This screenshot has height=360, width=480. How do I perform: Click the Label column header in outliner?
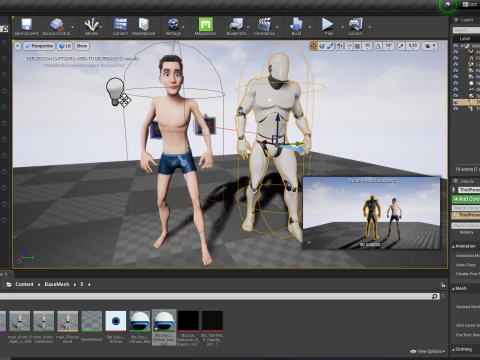465,39
